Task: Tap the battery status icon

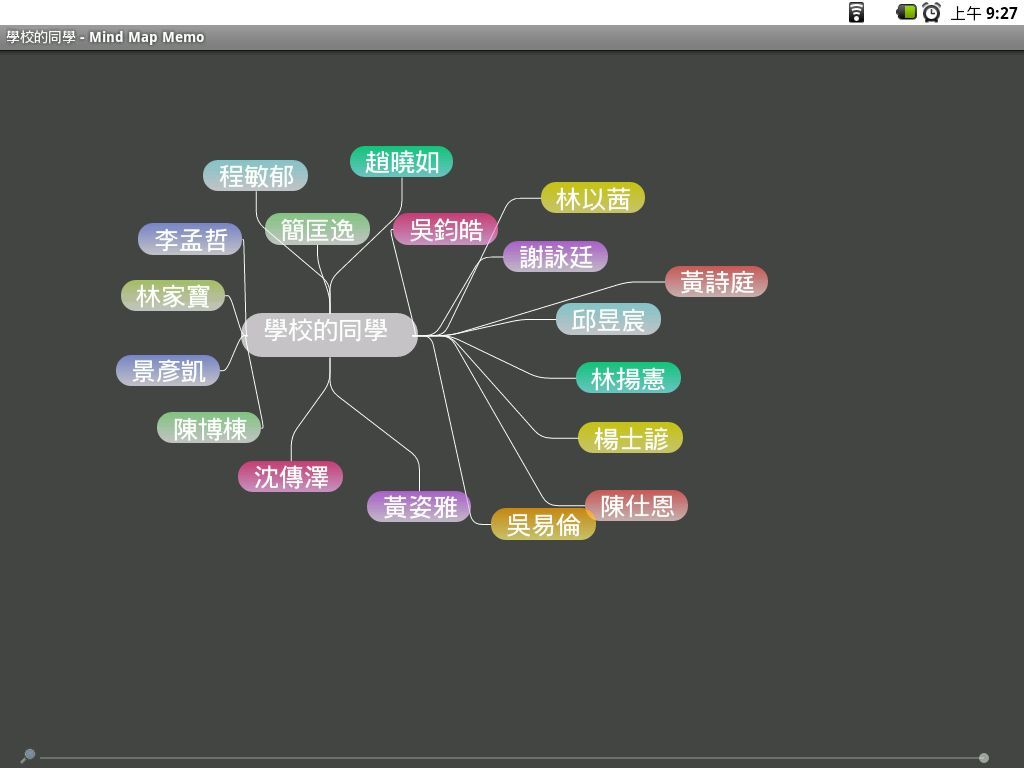Action: tap(906, 12)
